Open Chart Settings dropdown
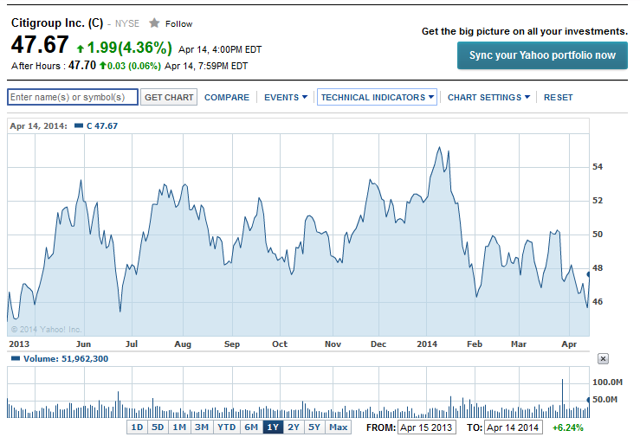The image size is (640, 437). coord(489,97)
